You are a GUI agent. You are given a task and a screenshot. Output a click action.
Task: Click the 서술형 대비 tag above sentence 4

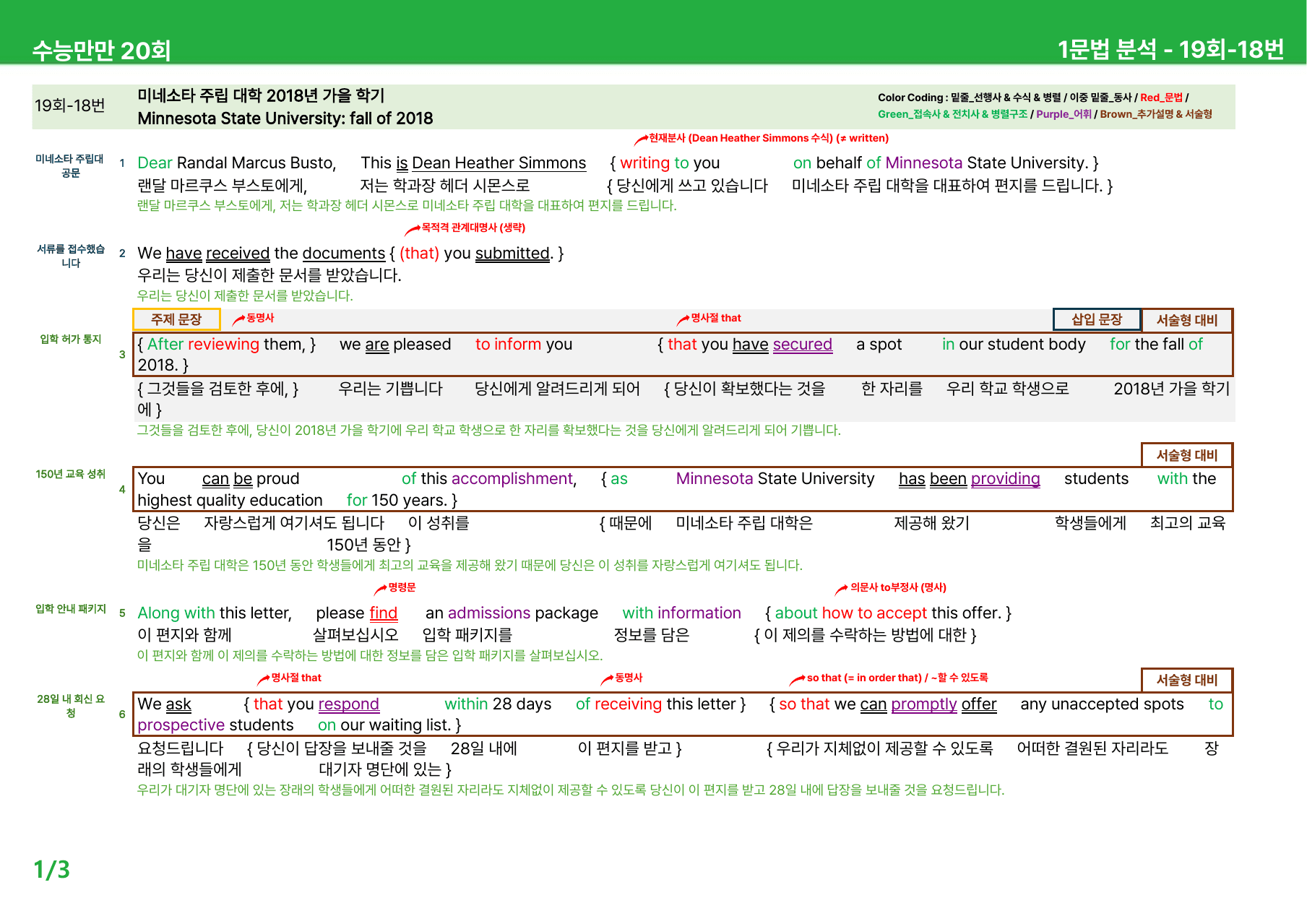(1187, 455)
